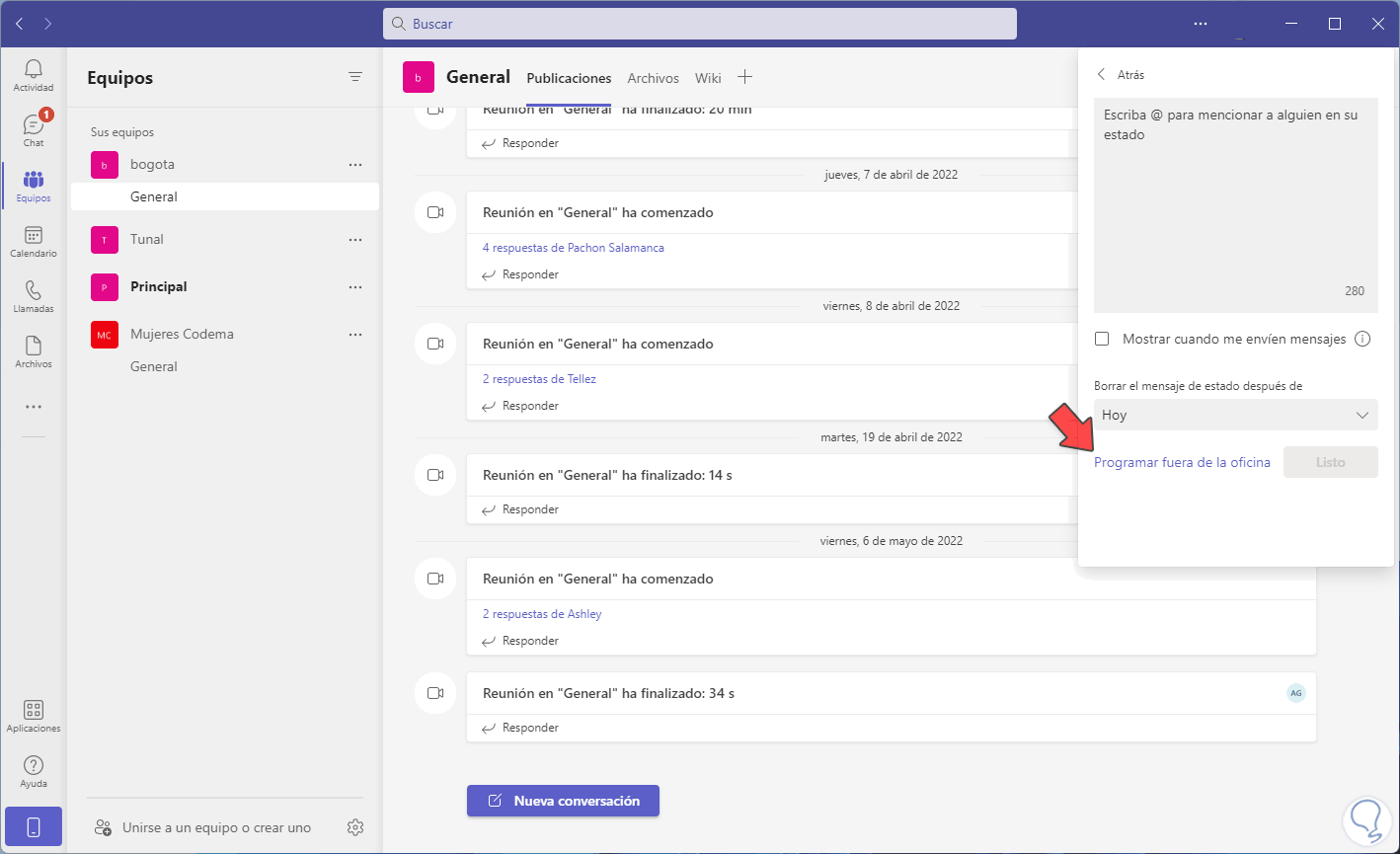Click the info icon beside Mostrar cuando me envíen mensajes
This screenshot has width=1400, height=854.
point(1362,339)
